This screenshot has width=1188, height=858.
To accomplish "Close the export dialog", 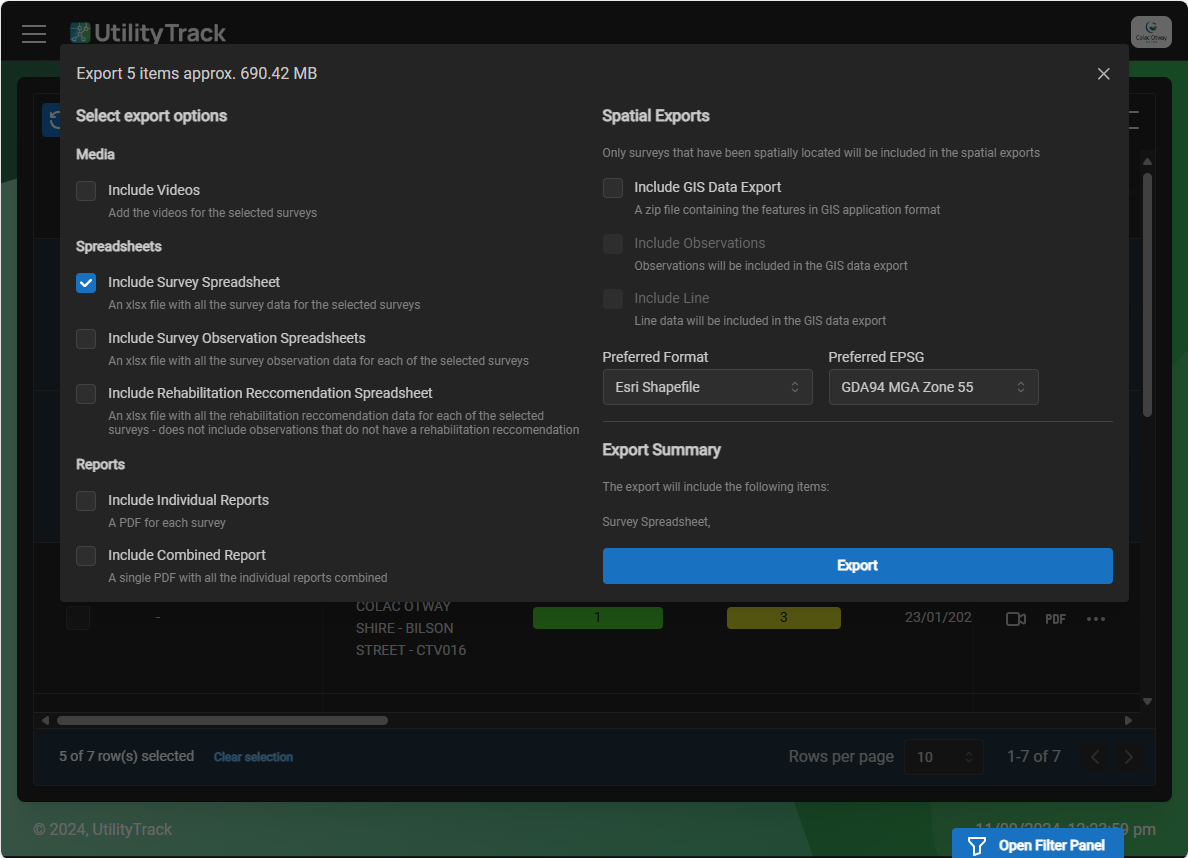I will [x=1103, y=74].
